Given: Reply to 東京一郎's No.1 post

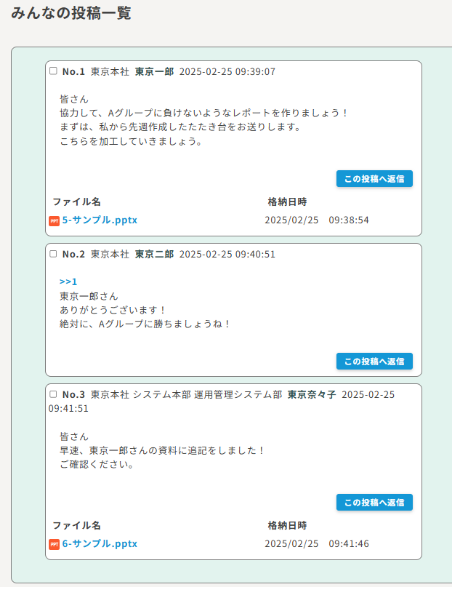Looking at the screenshot, I should (x=374, y=179).
